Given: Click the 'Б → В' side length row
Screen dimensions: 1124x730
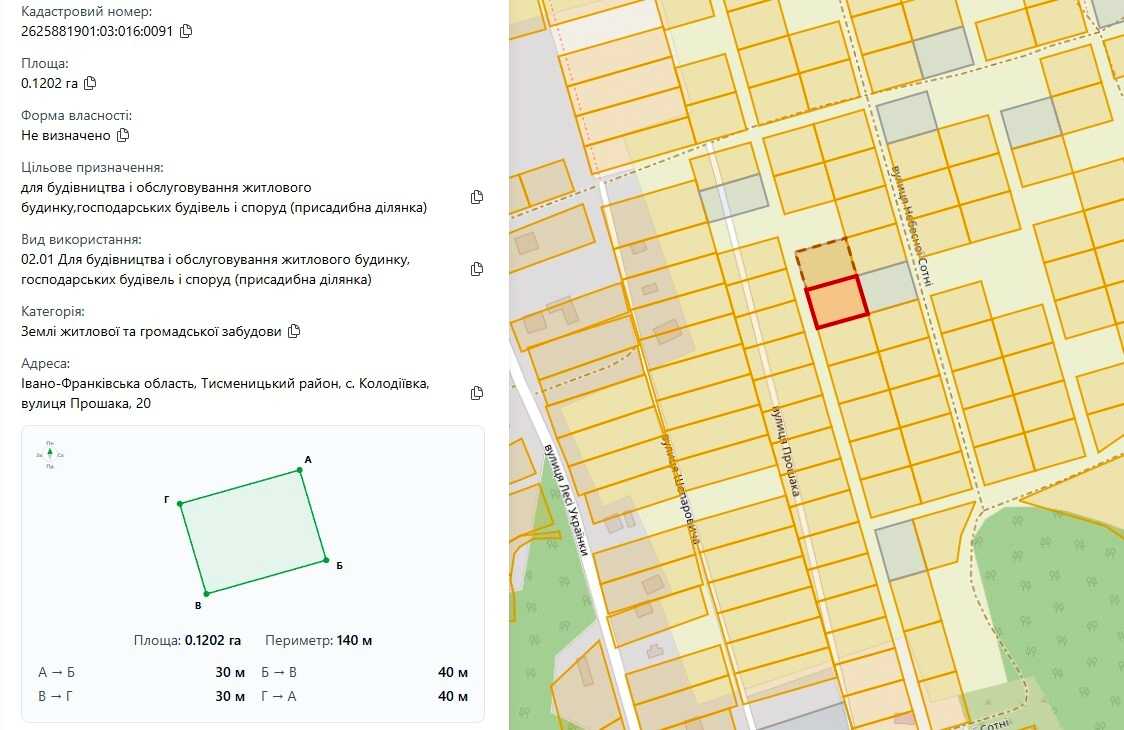Looking at the screenshot, I should click(x=364, y=673).
